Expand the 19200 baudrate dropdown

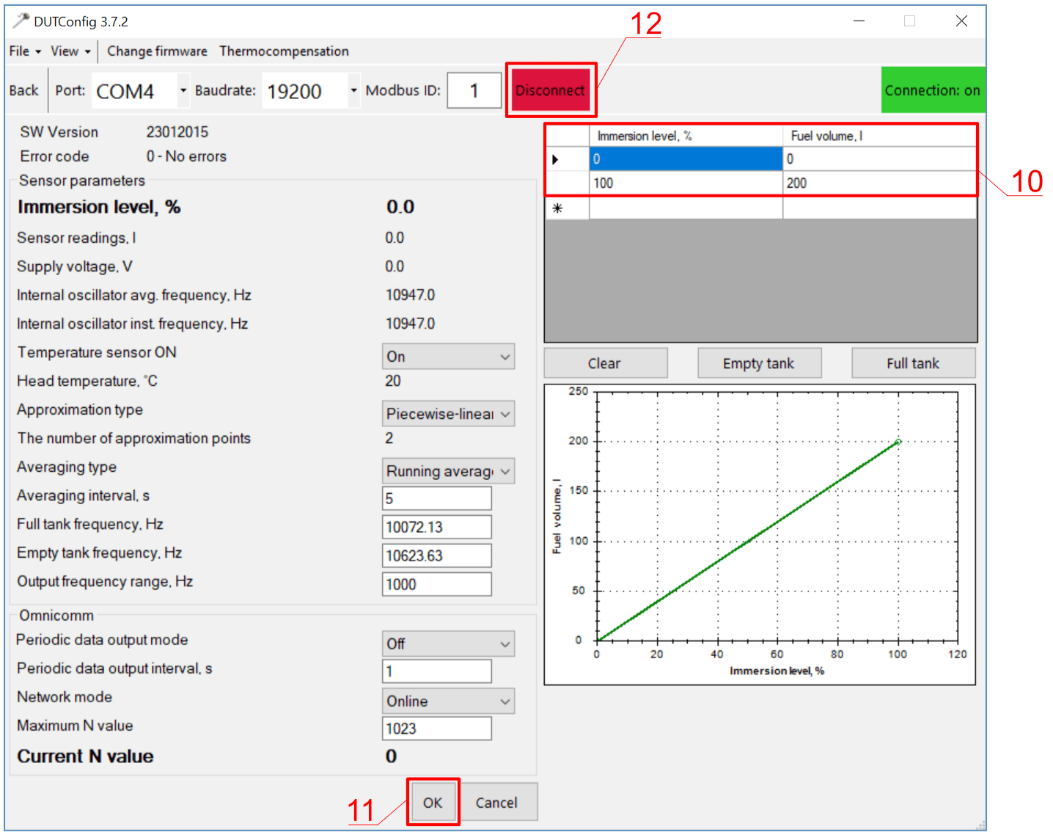click(x=353, y=91)
